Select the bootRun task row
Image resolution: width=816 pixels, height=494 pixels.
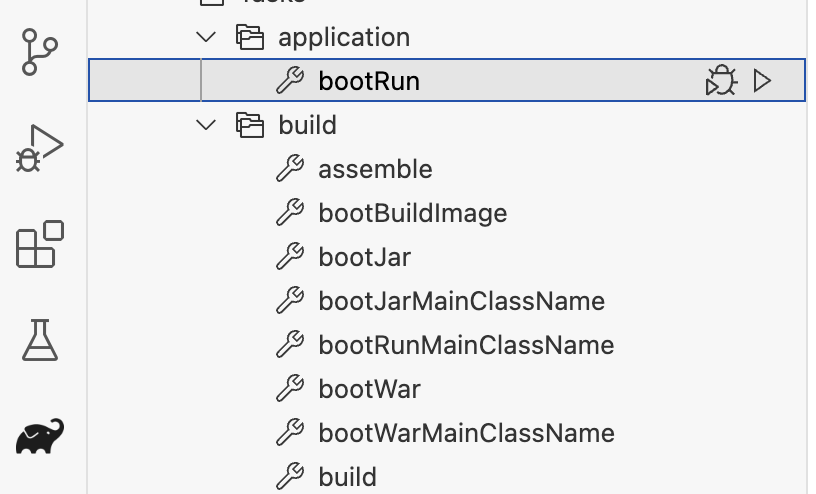coord(447,81)
